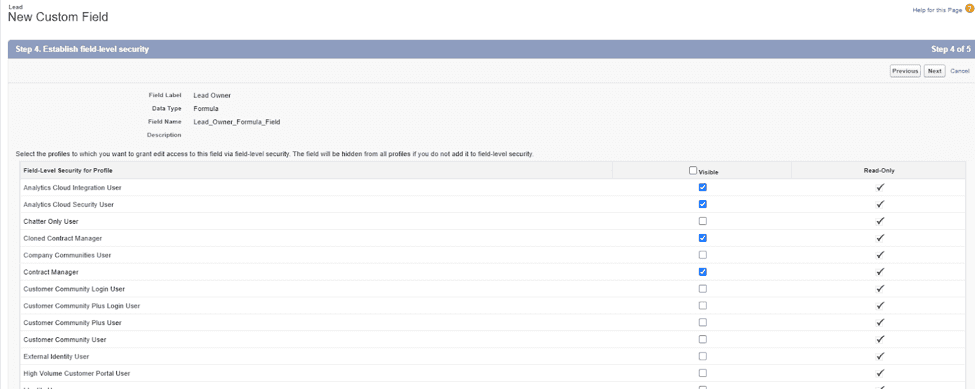Cancel the new custom field wizard
This screenshot has height=389, width=975.
959,71
